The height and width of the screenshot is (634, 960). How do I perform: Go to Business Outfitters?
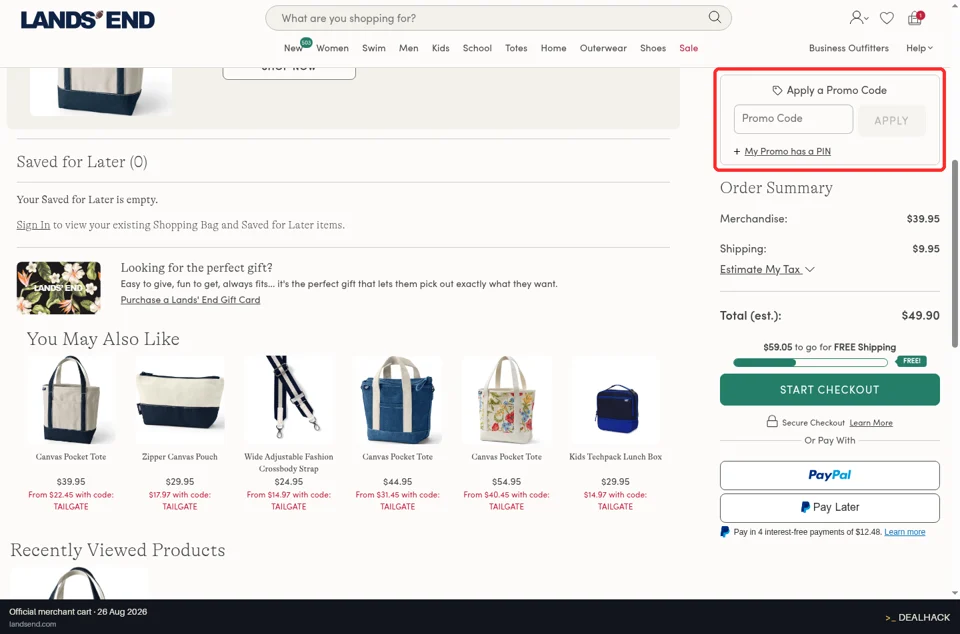pyautogui.click(x=849, y=48)
